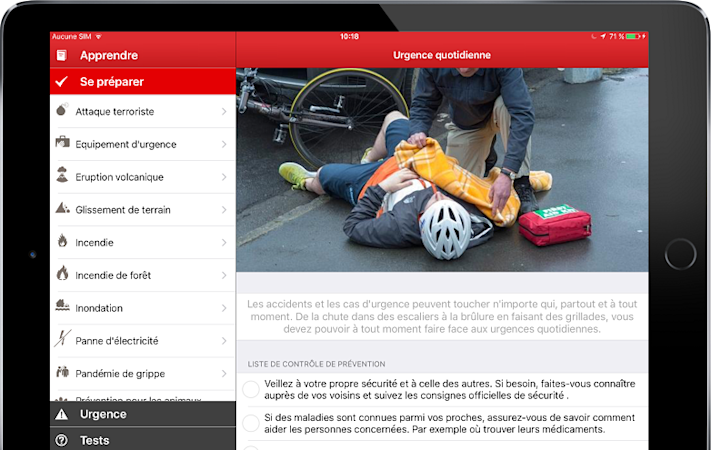Click the landslide icon for Glissement de terrain

pos(63,208)
